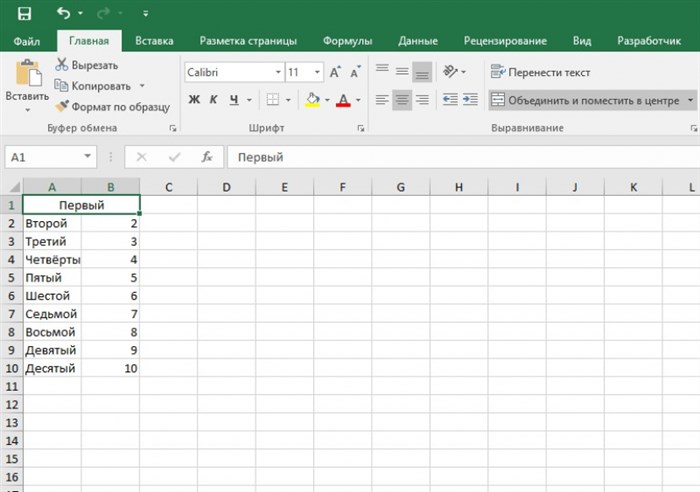Screen dimensions: 700x492
Task: Open the Копировать dropdown arrow
Action: pyautogui.click(x=142, y=86)
